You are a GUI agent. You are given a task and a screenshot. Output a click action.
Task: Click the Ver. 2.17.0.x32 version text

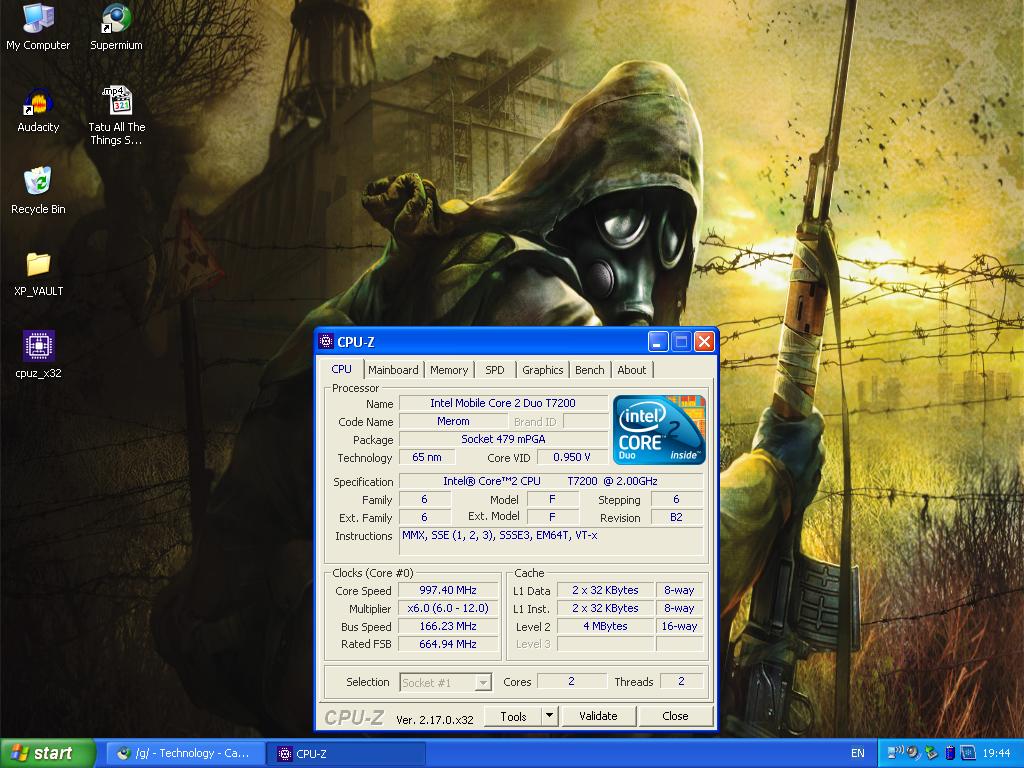435,720
